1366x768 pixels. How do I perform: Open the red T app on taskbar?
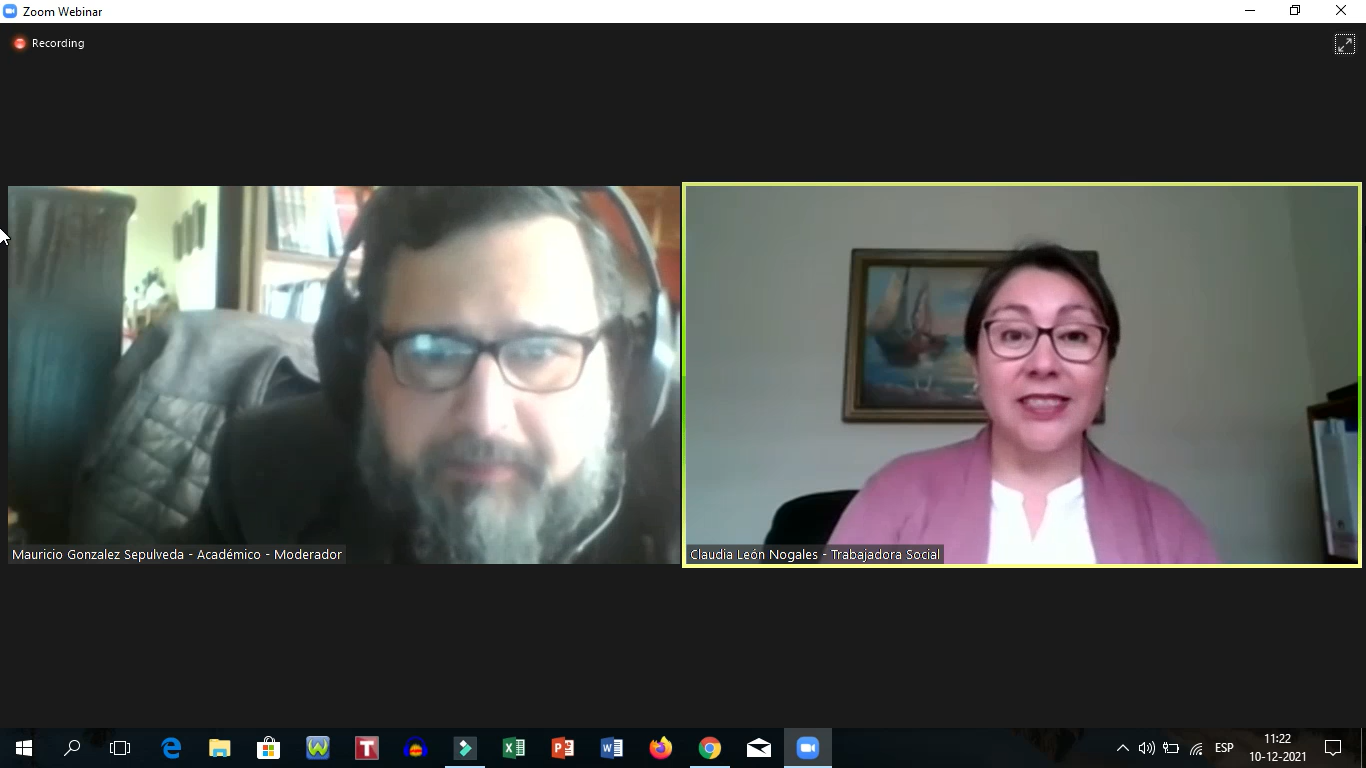coord(367,748)
